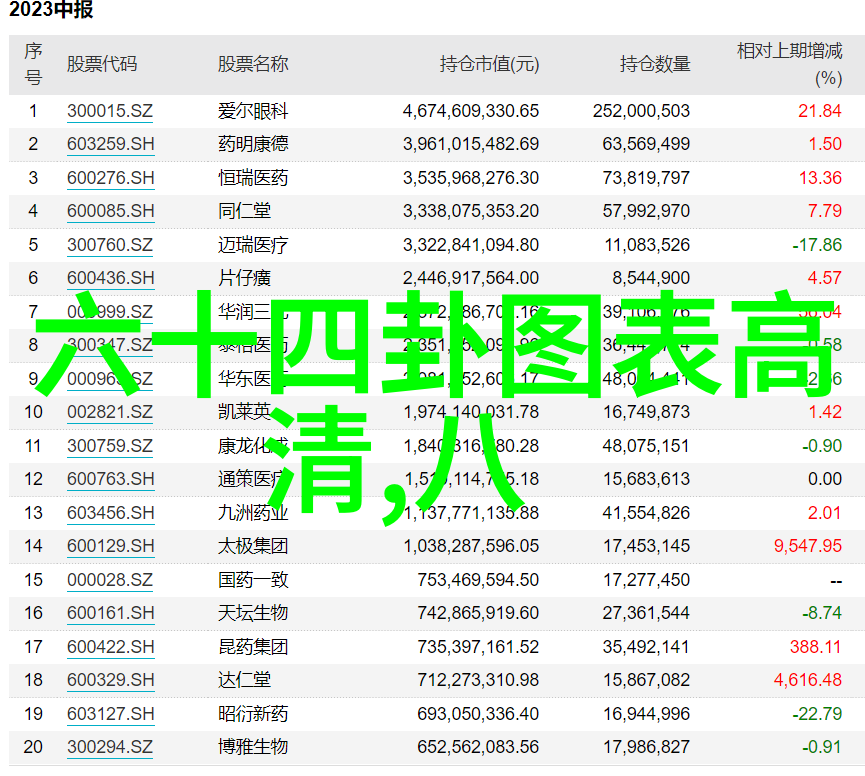Select stock name 天坛生物
This screenshot has height=776, width=865.
pyautogui.click(x=253, y=613)
